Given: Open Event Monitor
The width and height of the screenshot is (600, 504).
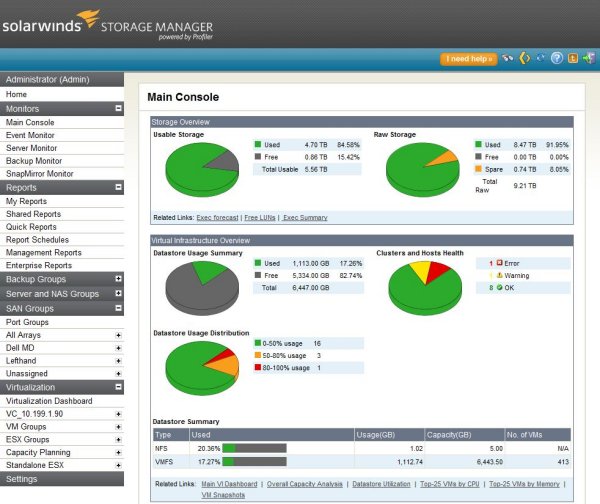Looking at the screenshot, I should 62,135.
